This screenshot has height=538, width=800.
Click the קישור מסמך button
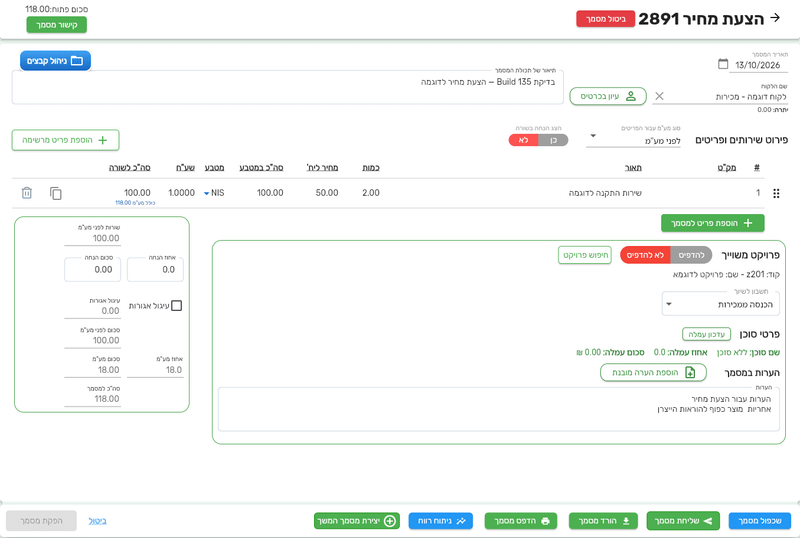point(57,25)
